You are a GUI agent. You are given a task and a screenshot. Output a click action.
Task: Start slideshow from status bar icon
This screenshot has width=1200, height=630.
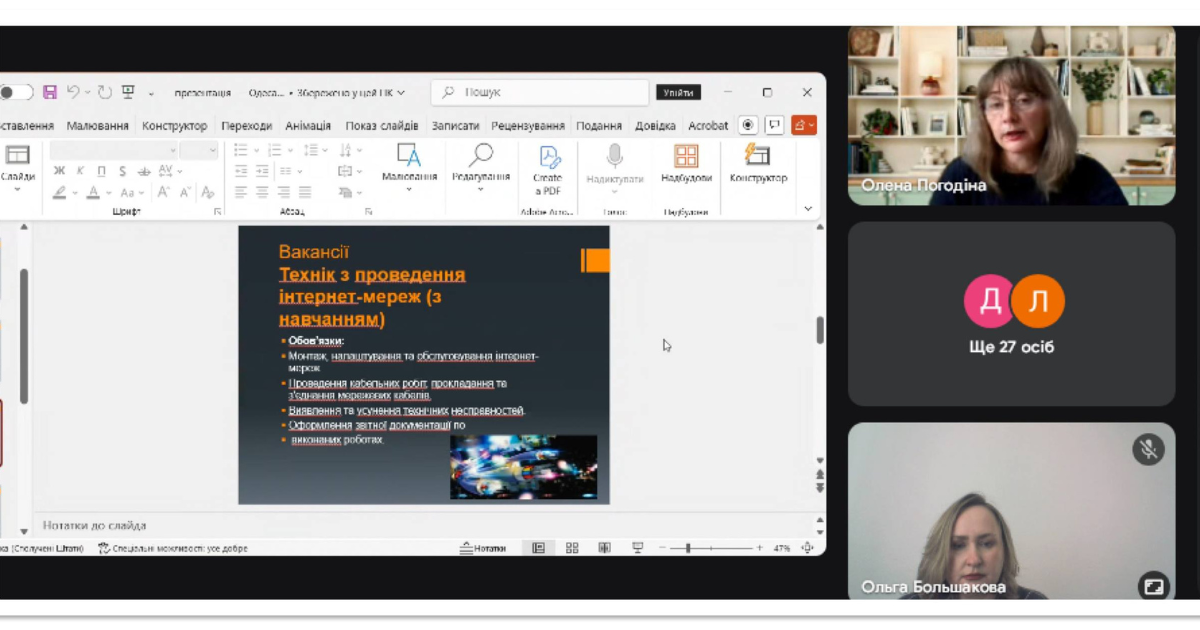point(638,548)
